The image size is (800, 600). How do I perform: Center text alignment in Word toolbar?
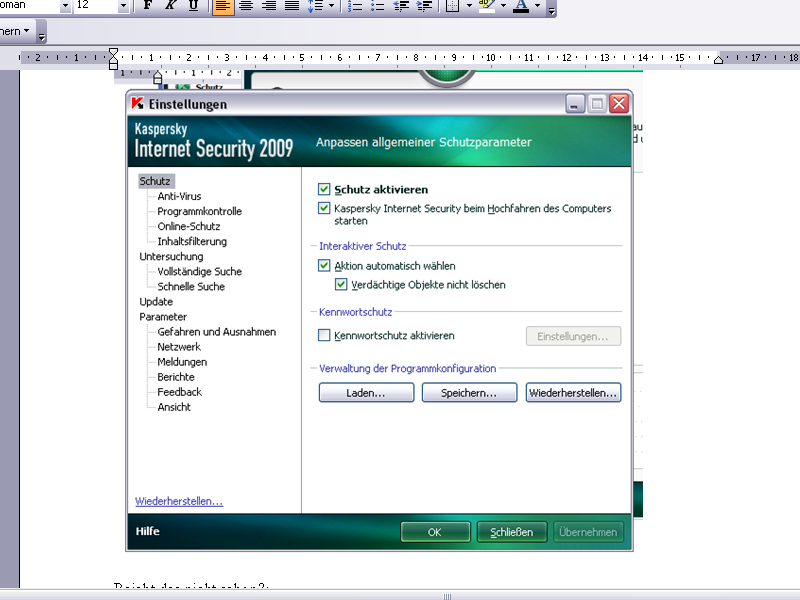coord(246,6)
